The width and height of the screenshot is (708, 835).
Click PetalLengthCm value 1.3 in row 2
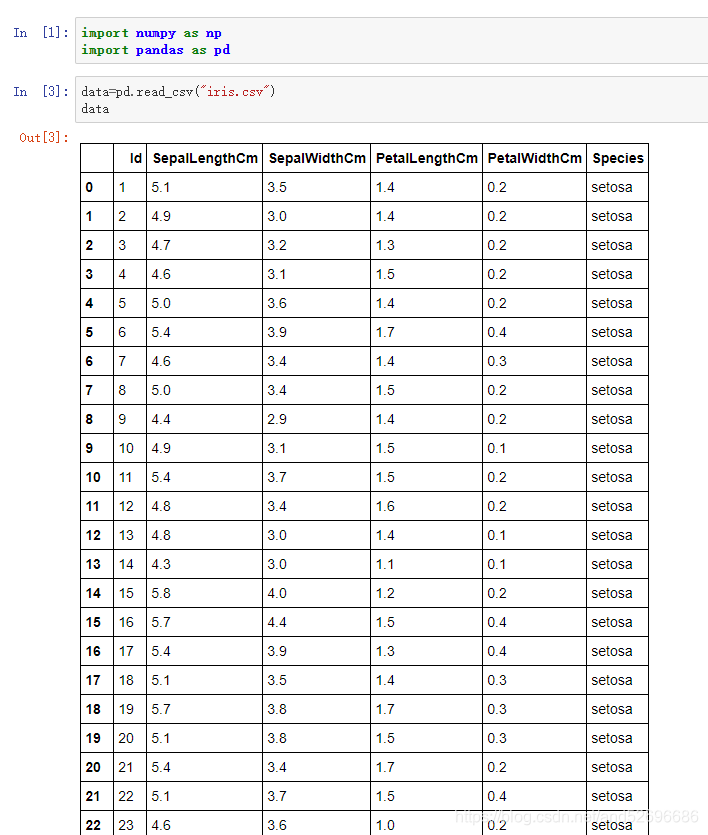(x=385, y=245)
